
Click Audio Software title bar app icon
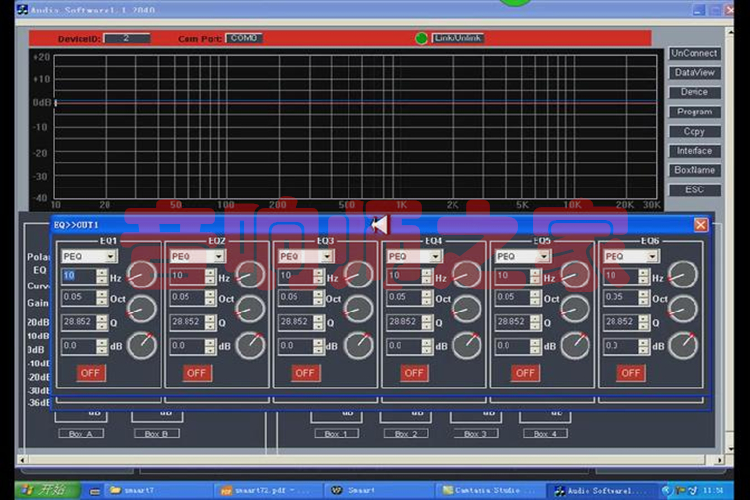point(22,10)
